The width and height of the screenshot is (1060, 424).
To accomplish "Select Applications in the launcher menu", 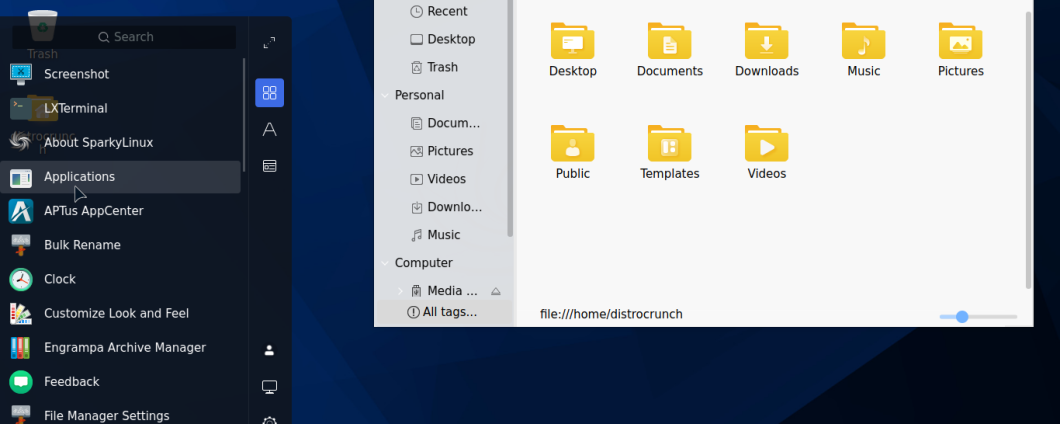I will pyautogui.click(x=79, y=177).
